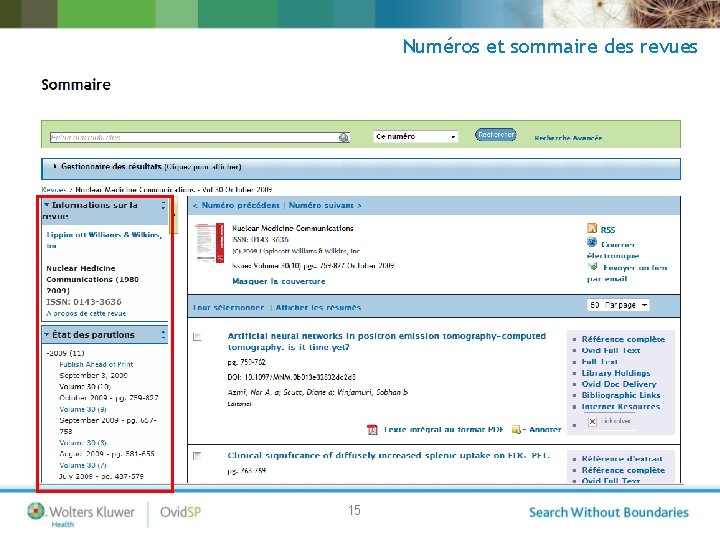This screenshot has width=720, height=540.
Task: Open 'Publish Ahead of Print' issue
Action: click(x=96, y=364)
